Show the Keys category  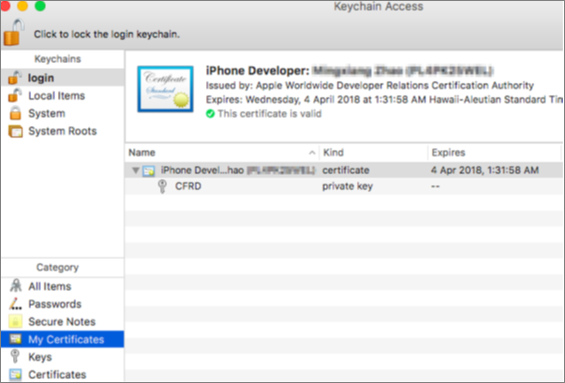click(x=63, y=357)
